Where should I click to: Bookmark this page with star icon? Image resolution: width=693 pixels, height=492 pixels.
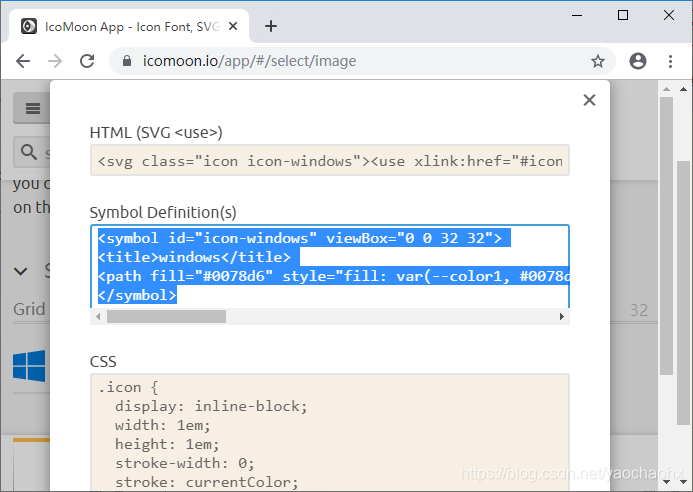(x=598, y=61)
